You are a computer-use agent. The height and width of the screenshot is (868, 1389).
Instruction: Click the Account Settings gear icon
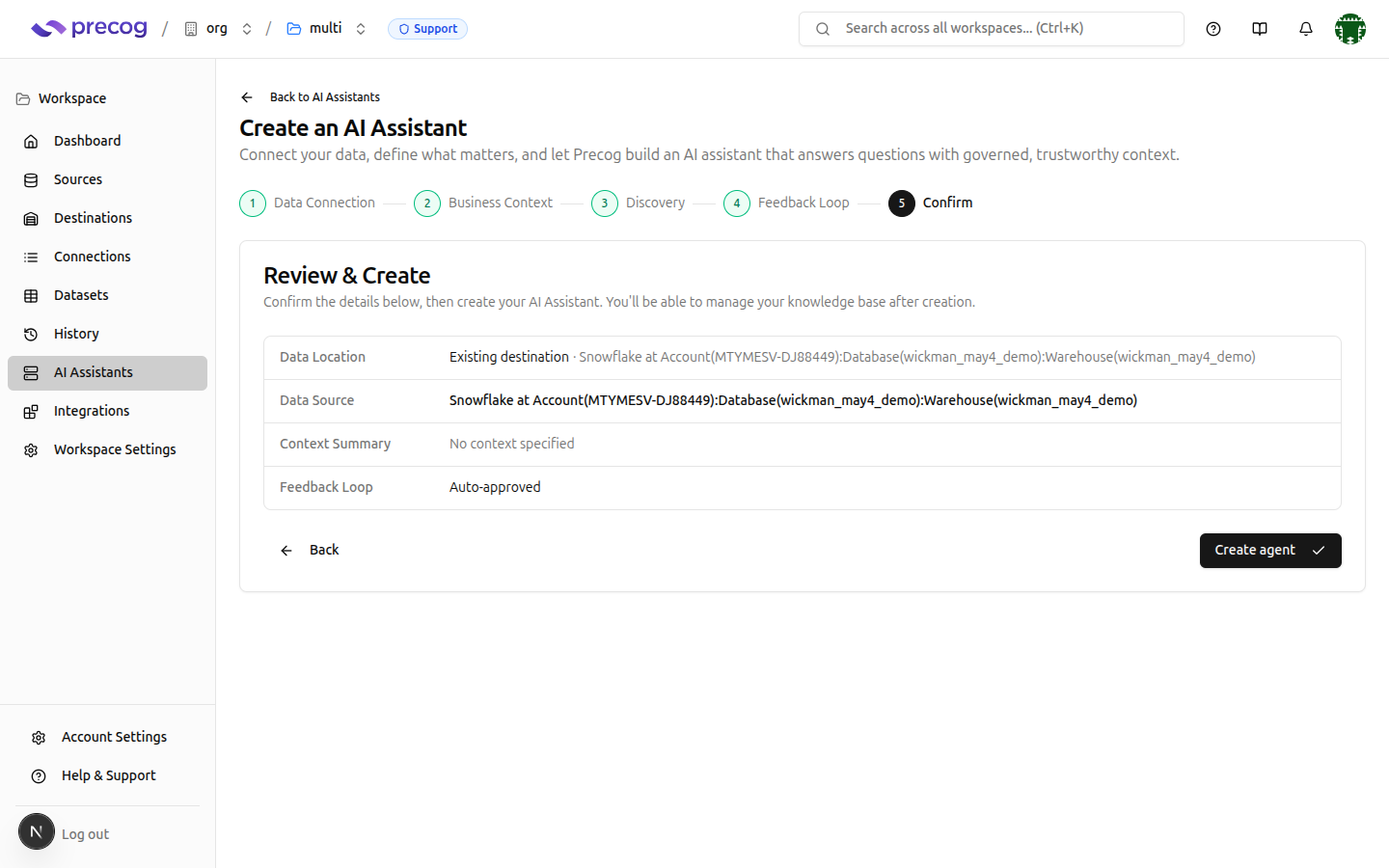click(39, 737)
